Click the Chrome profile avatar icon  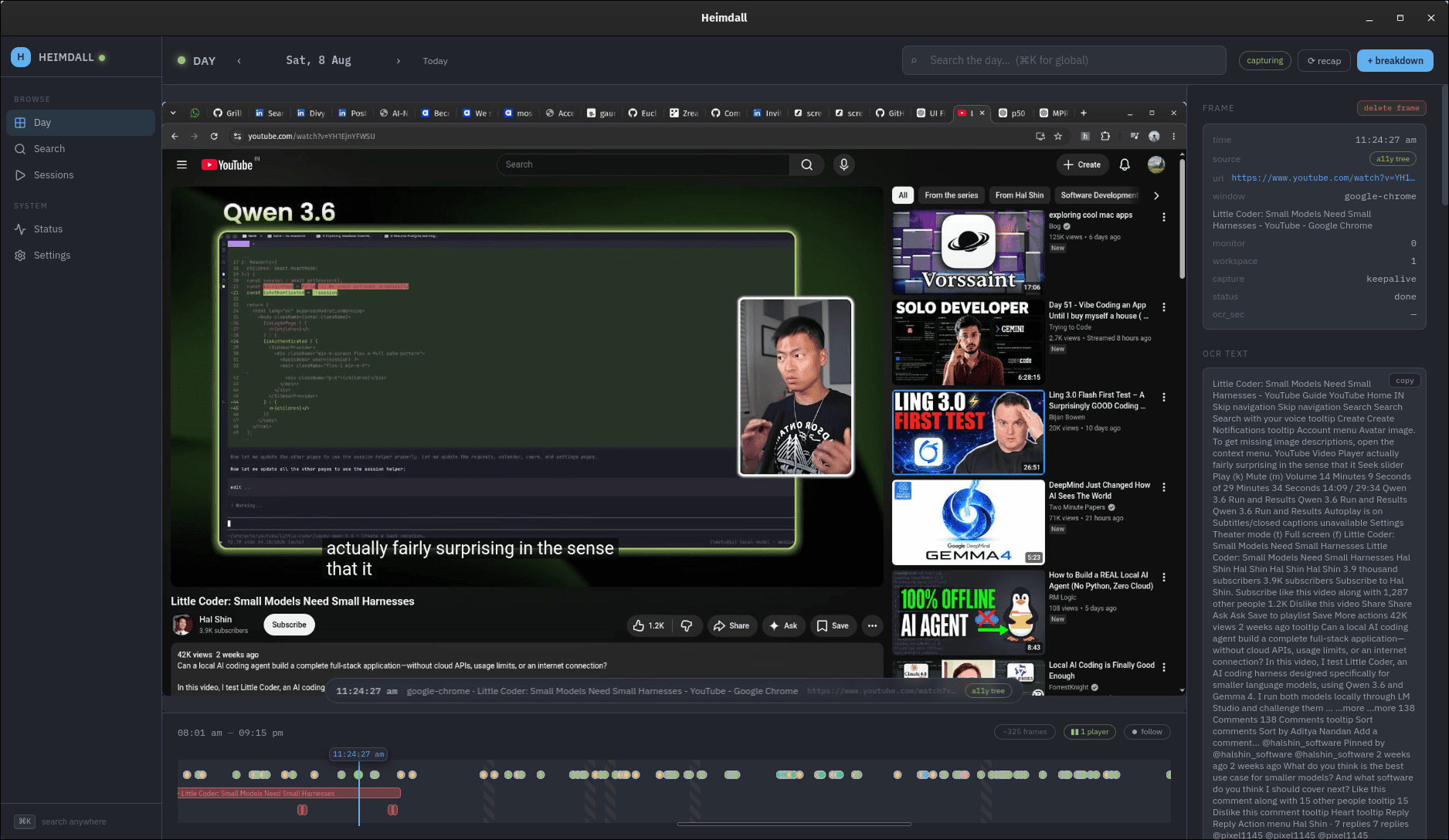click(1154, 137)
